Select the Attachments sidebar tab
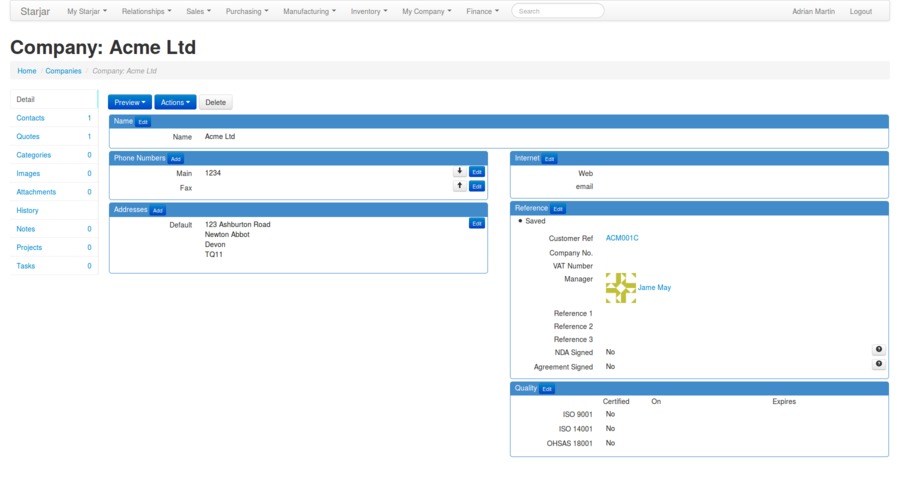Viewport: 900px width, 500px height. click(36, 192)
